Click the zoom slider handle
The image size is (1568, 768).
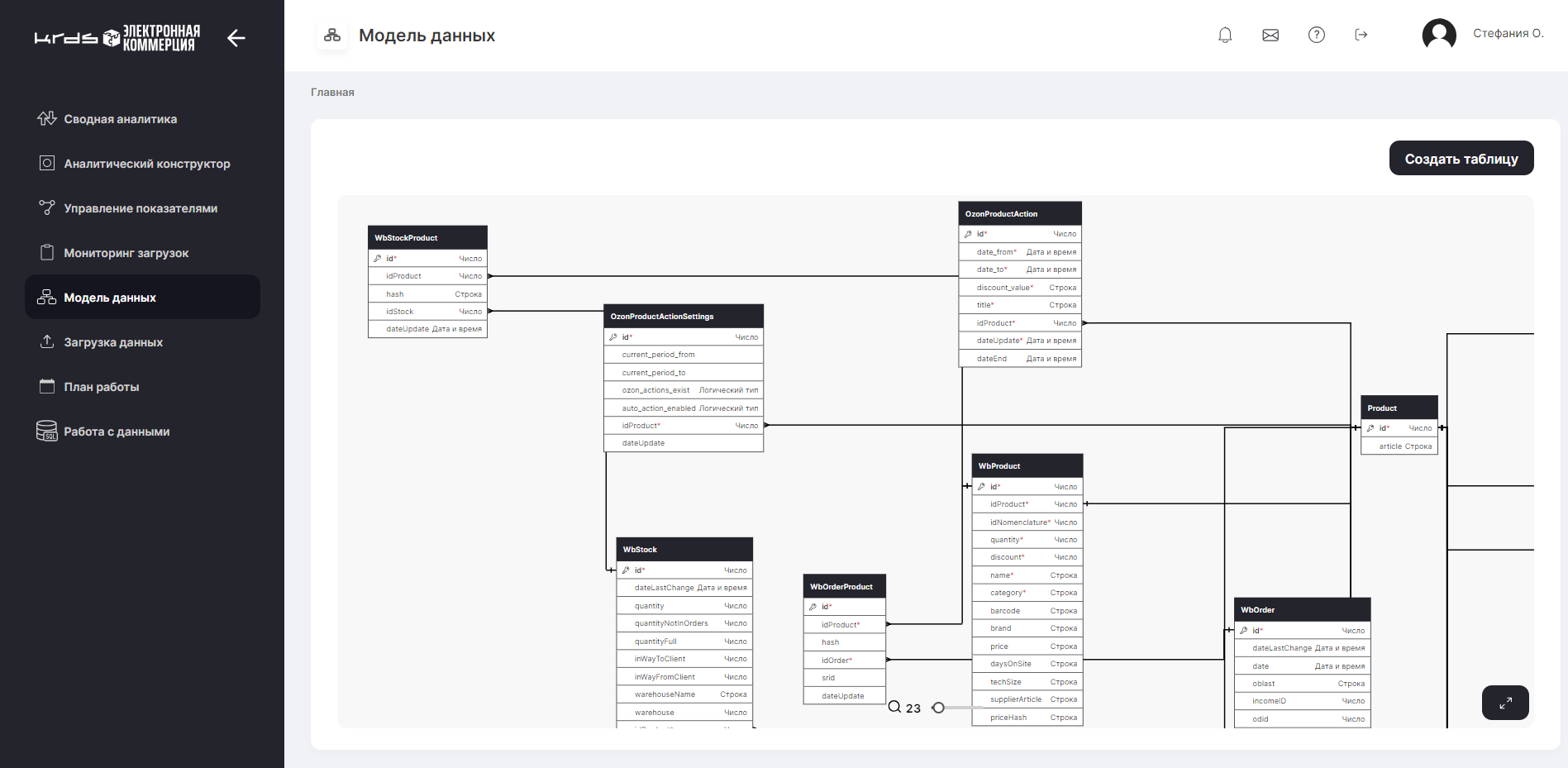point(938,708)
